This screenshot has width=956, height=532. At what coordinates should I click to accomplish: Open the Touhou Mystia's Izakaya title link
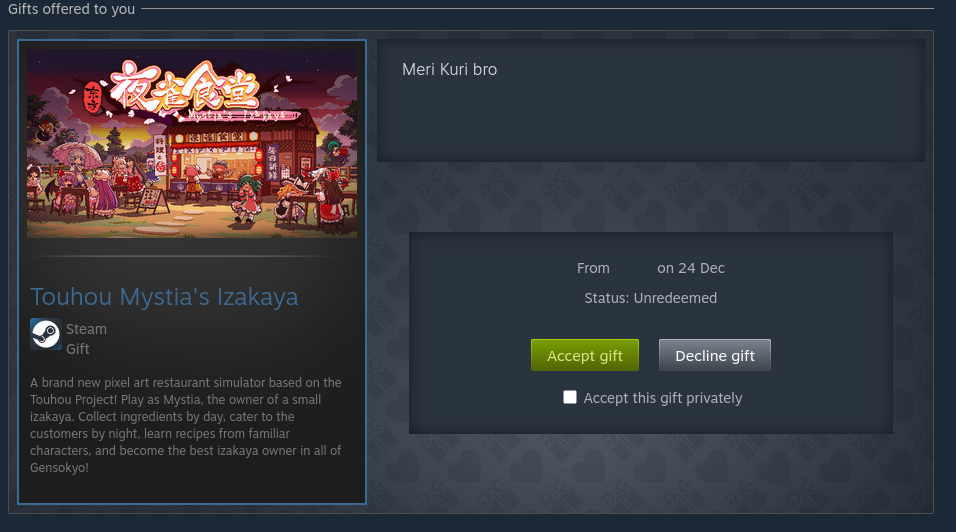click(x=165, y=297)
